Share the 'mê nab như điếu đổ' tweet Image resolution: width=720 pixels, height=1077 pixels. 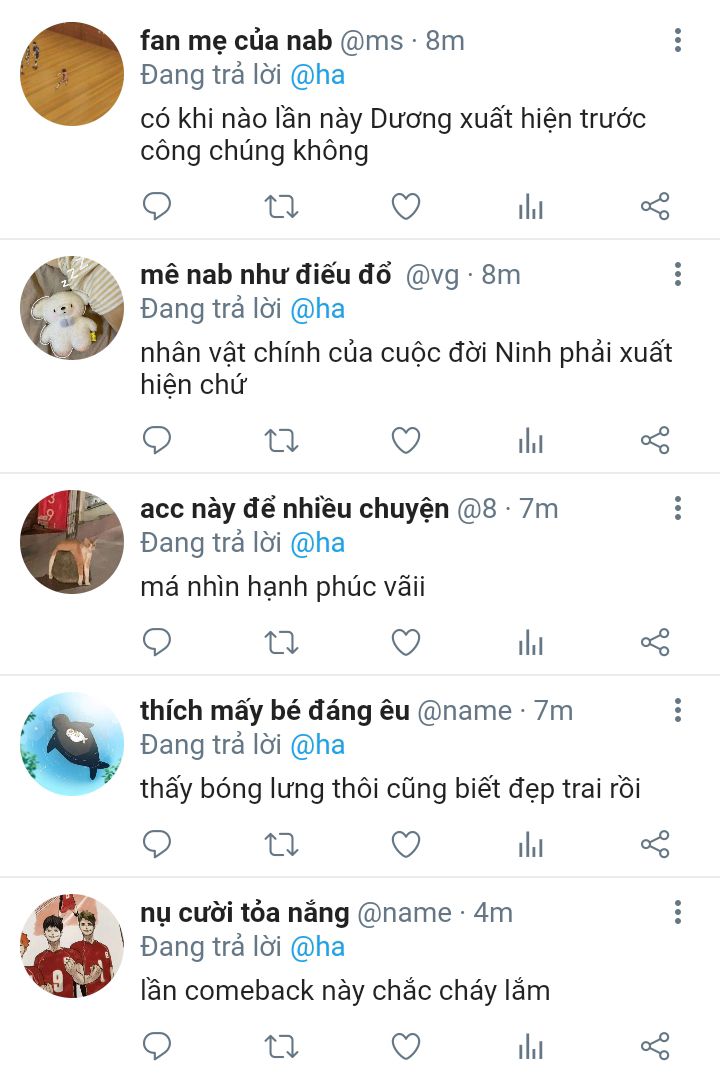(x=655, y=440)
